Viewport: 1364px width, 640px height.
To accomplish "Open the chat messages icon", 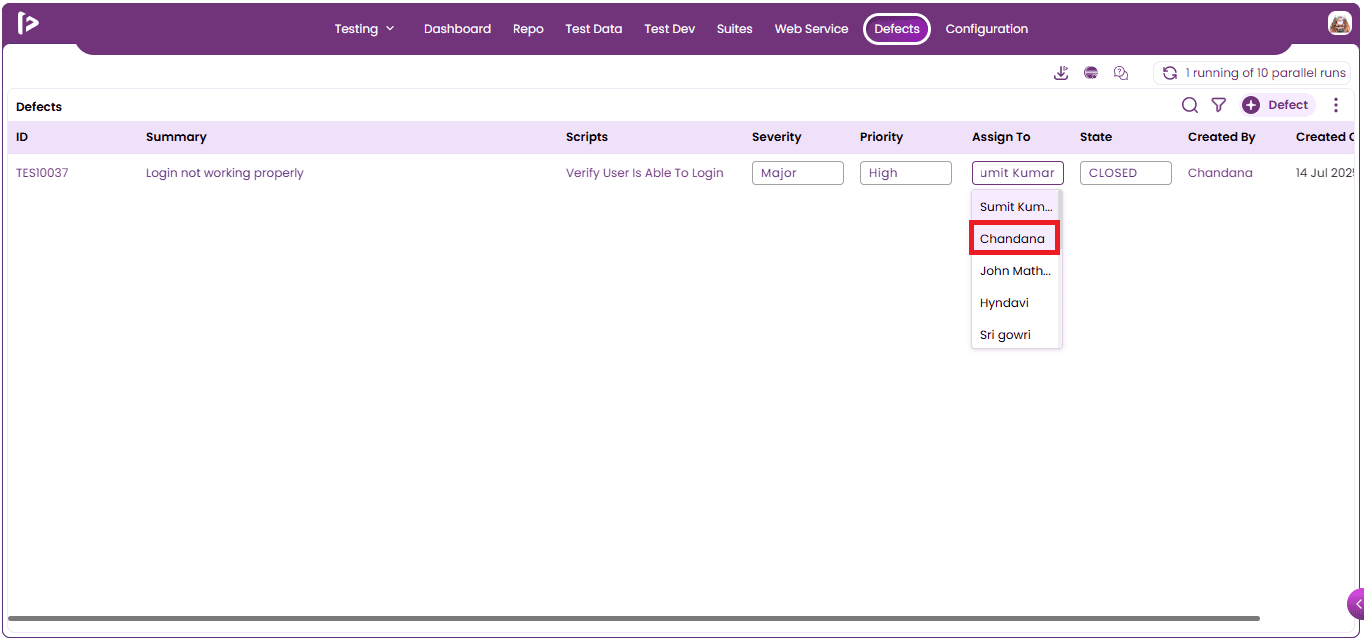I will [1121, 73].
